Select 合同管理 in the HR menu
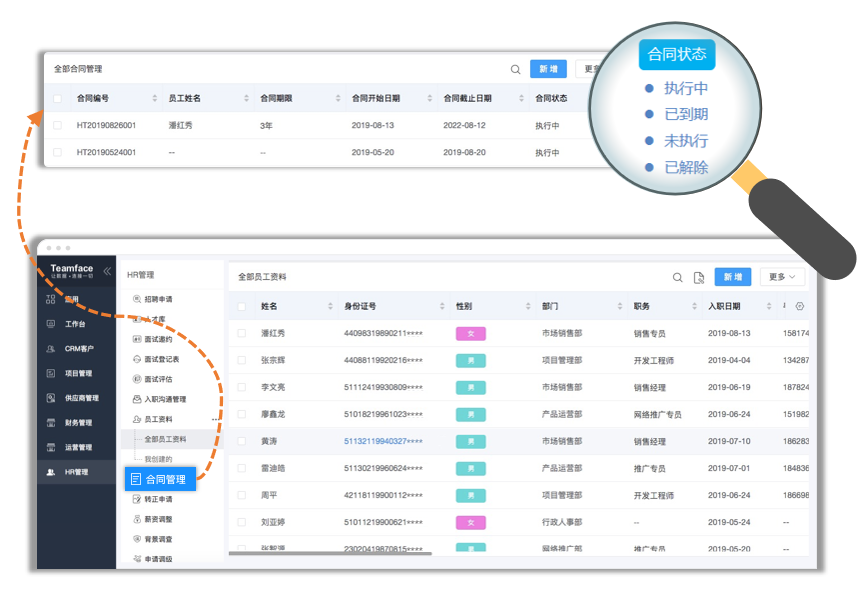 pyautogui.click(x=160, y=479)
